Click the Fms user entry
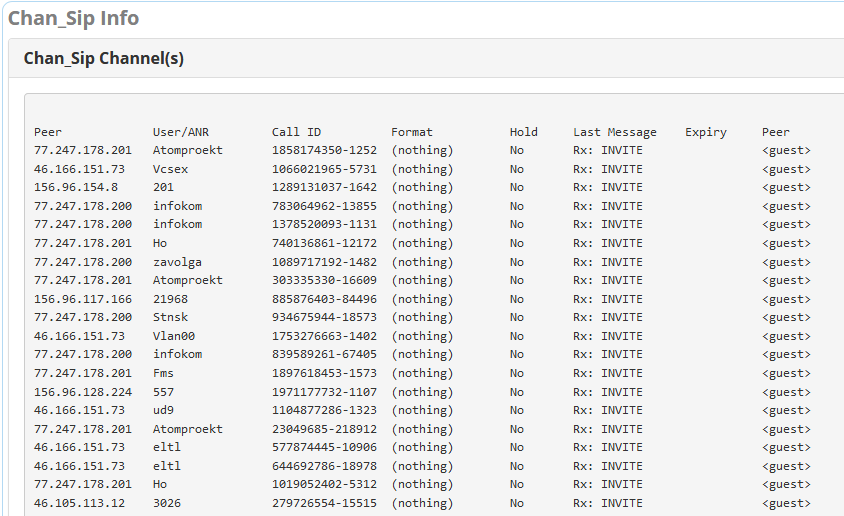The height and width of the screenshot is (516, 844). click(x=164, y=373)
